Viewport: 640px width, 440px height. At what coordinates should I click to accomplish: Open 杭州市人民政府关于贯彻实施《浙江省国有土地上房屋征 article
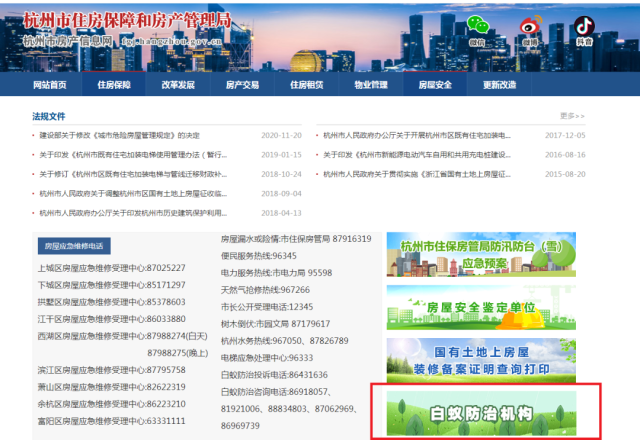(417, 174)
